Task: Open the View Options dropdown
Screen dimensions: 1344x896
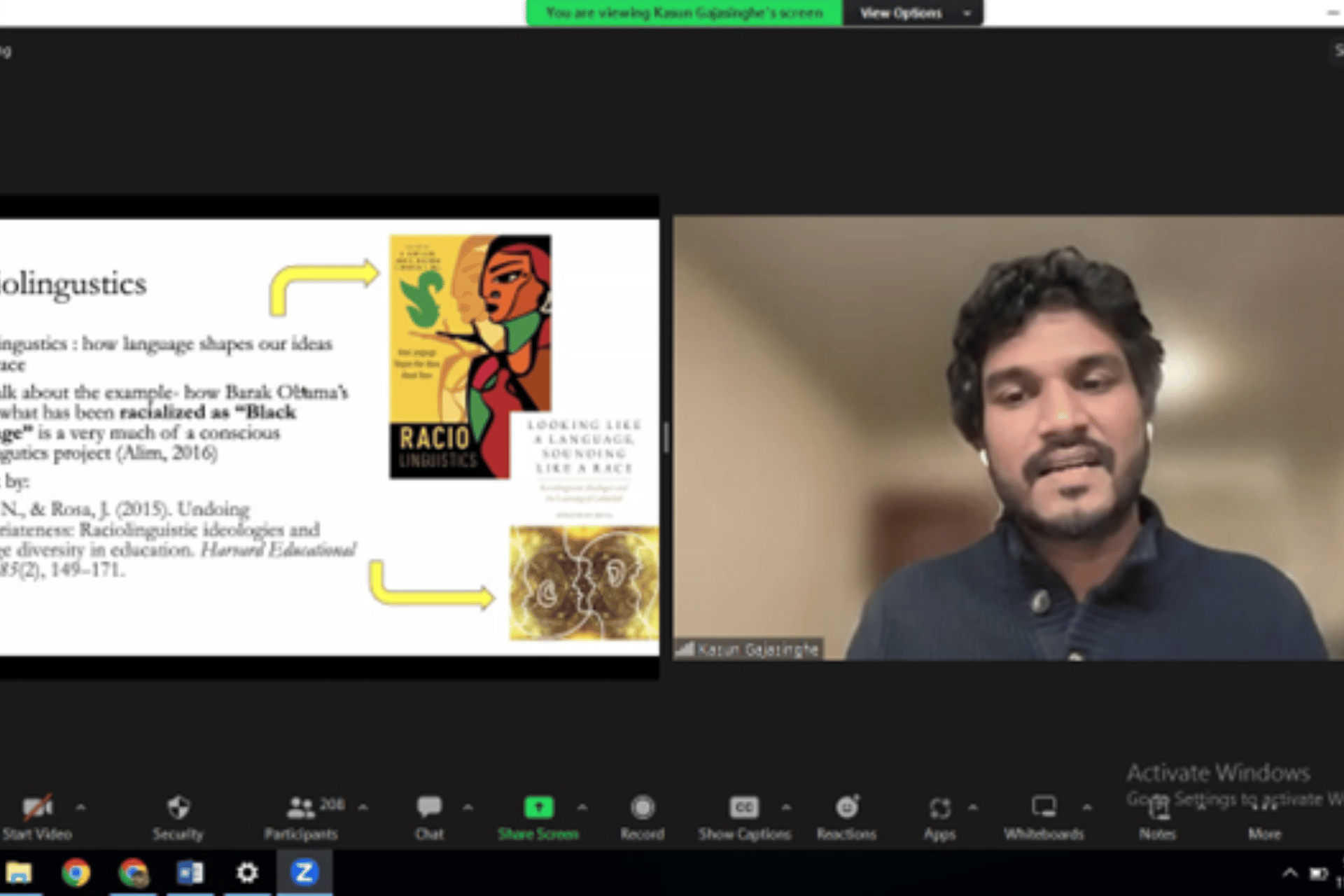Action: point(913,13)
